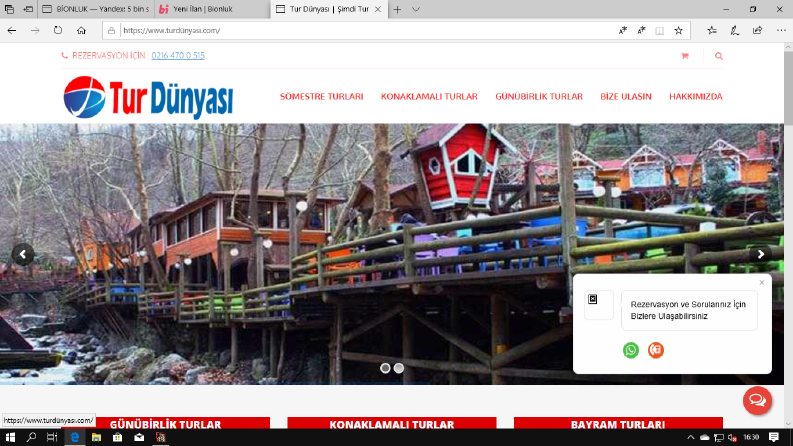Open the Microsoft Store taskbar icon
793x446 pixels.
point(117,437)
